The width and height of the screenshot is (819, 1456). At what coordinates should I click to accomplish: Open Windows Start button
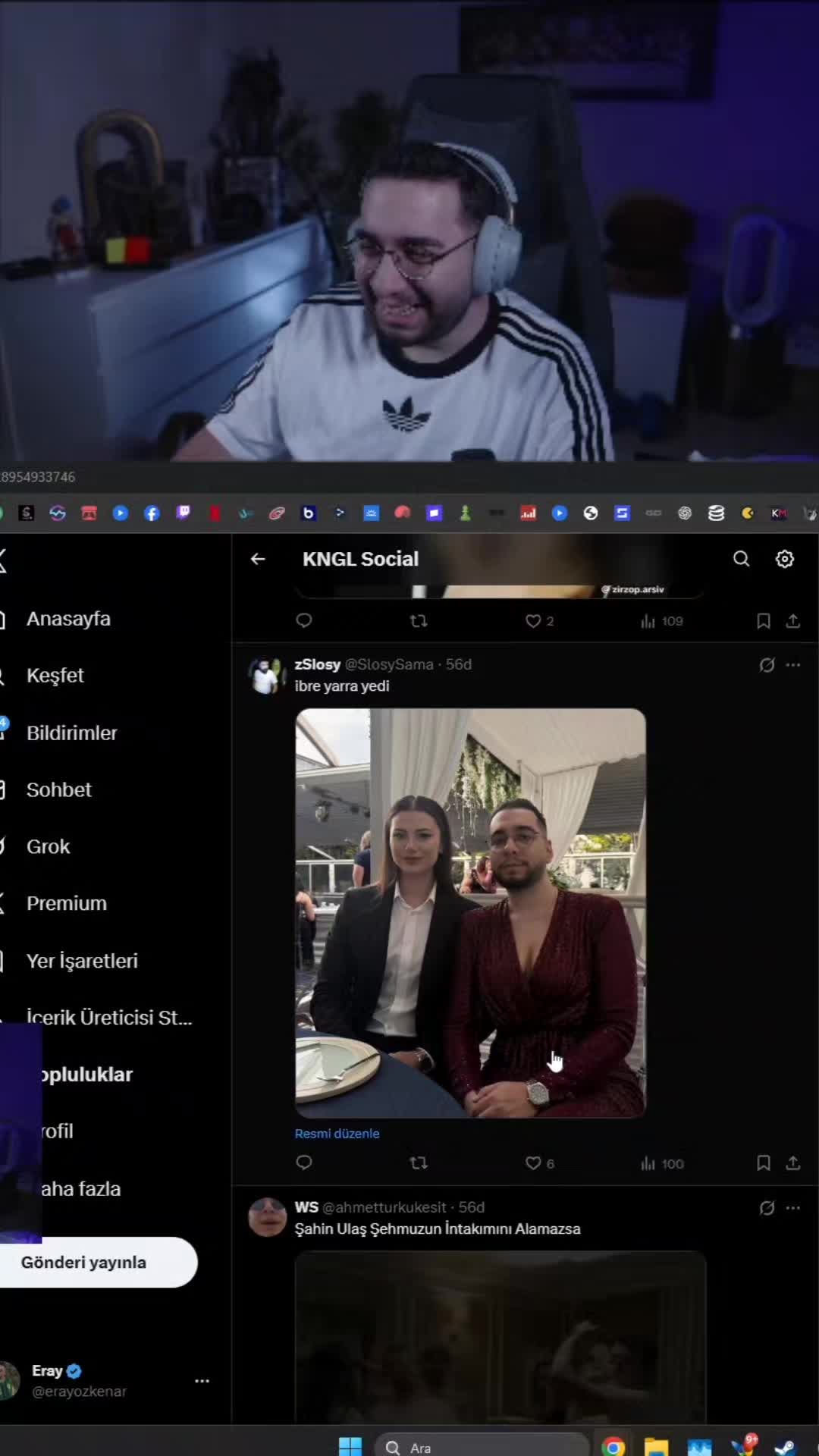(350, 1446)
